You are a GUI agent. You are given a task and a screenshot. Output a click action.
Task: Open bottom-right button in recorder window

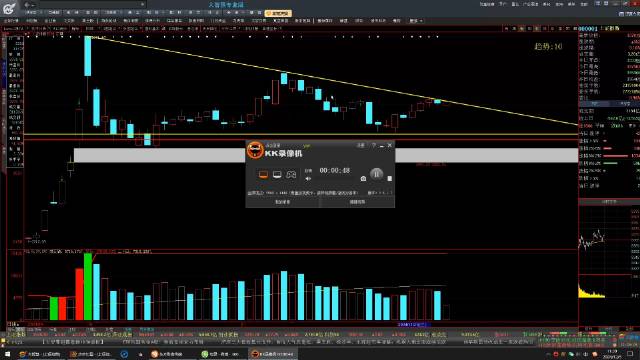pyautogui.click(x=357, y=202)
